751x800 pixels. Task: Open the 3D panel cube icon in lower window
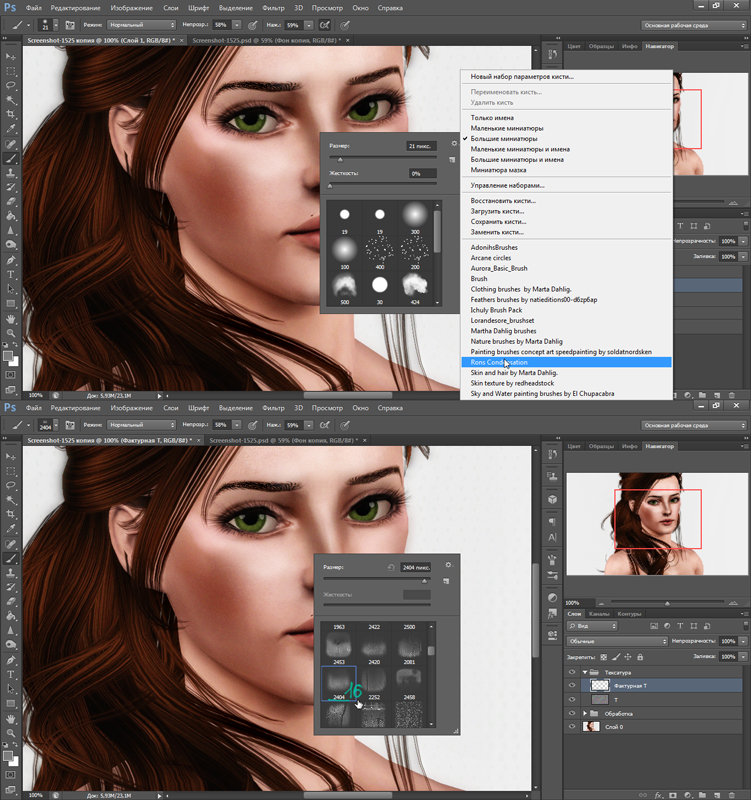coord(552,499)
